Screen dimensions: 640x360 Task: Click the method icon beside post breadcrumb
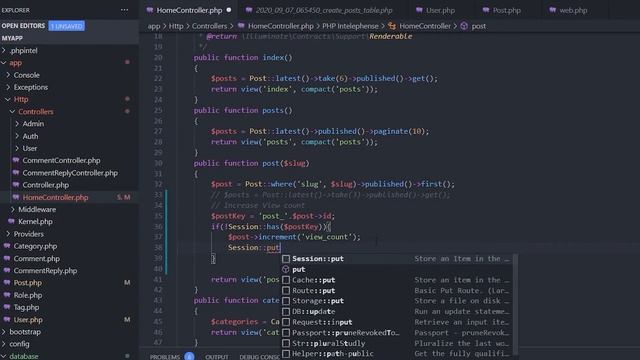click(464, 26)
